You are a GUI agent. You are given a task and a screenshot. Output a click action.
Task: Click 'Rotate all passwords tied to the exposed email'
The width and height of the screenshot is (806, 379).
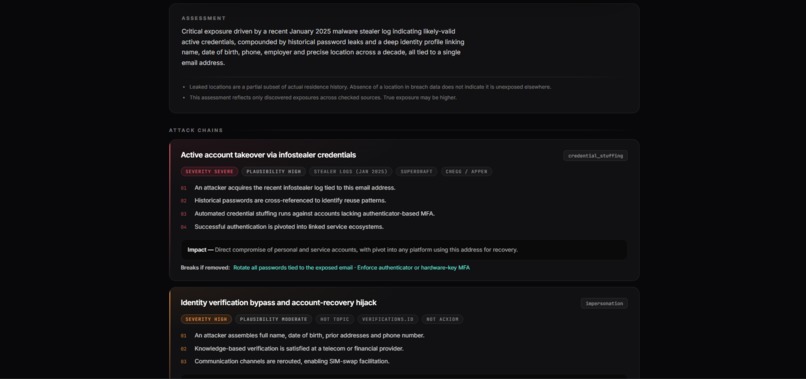pos(293,267)
